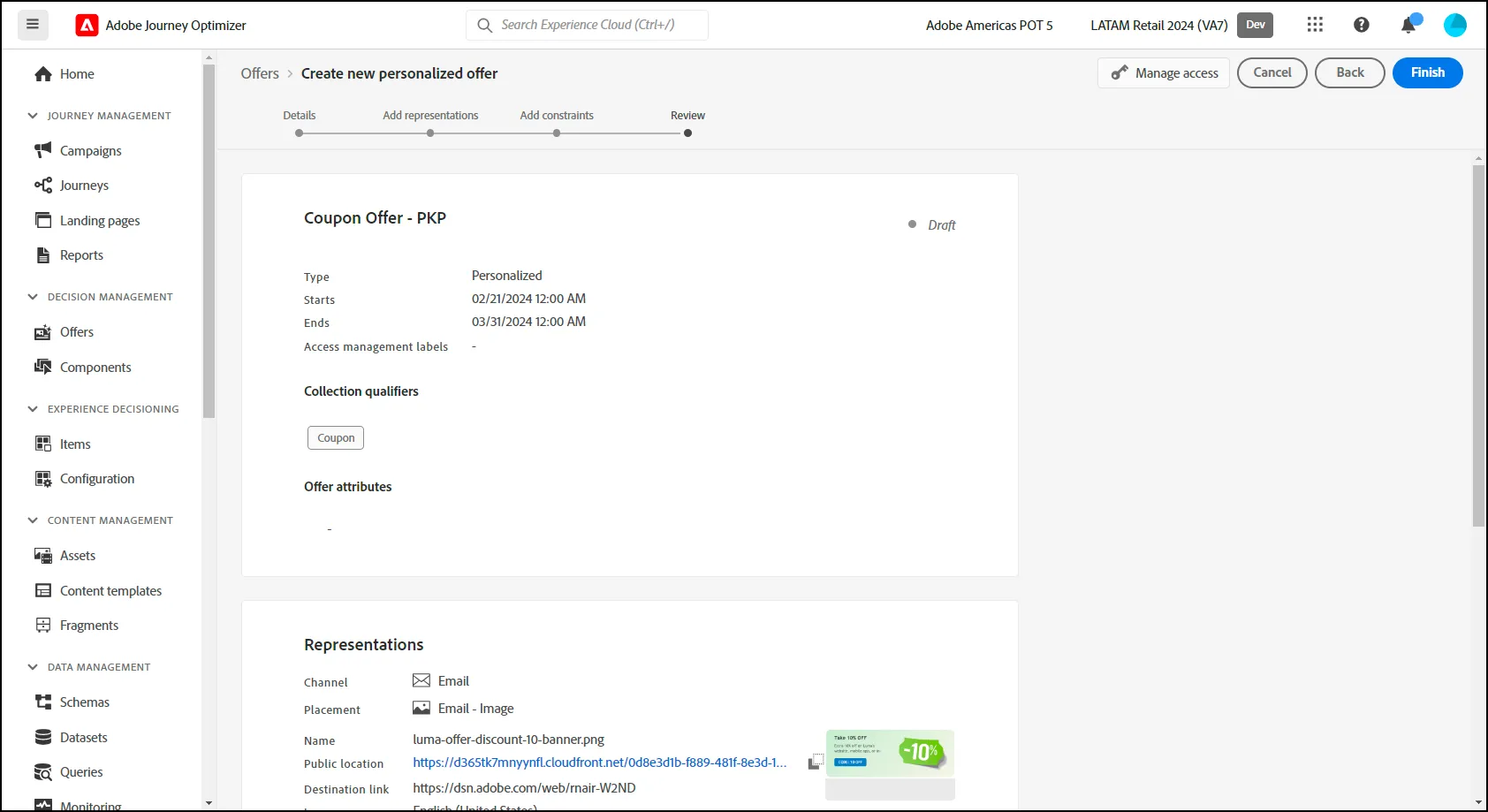Screen dimensions: 1488x812
Task: Click the Home icon in sidebar
Action: pyautogui.click(x=43, y=74)
